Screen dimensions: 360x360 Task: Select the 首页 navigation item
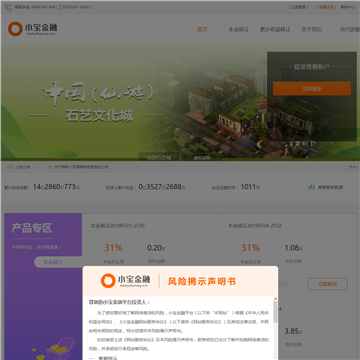202,29
